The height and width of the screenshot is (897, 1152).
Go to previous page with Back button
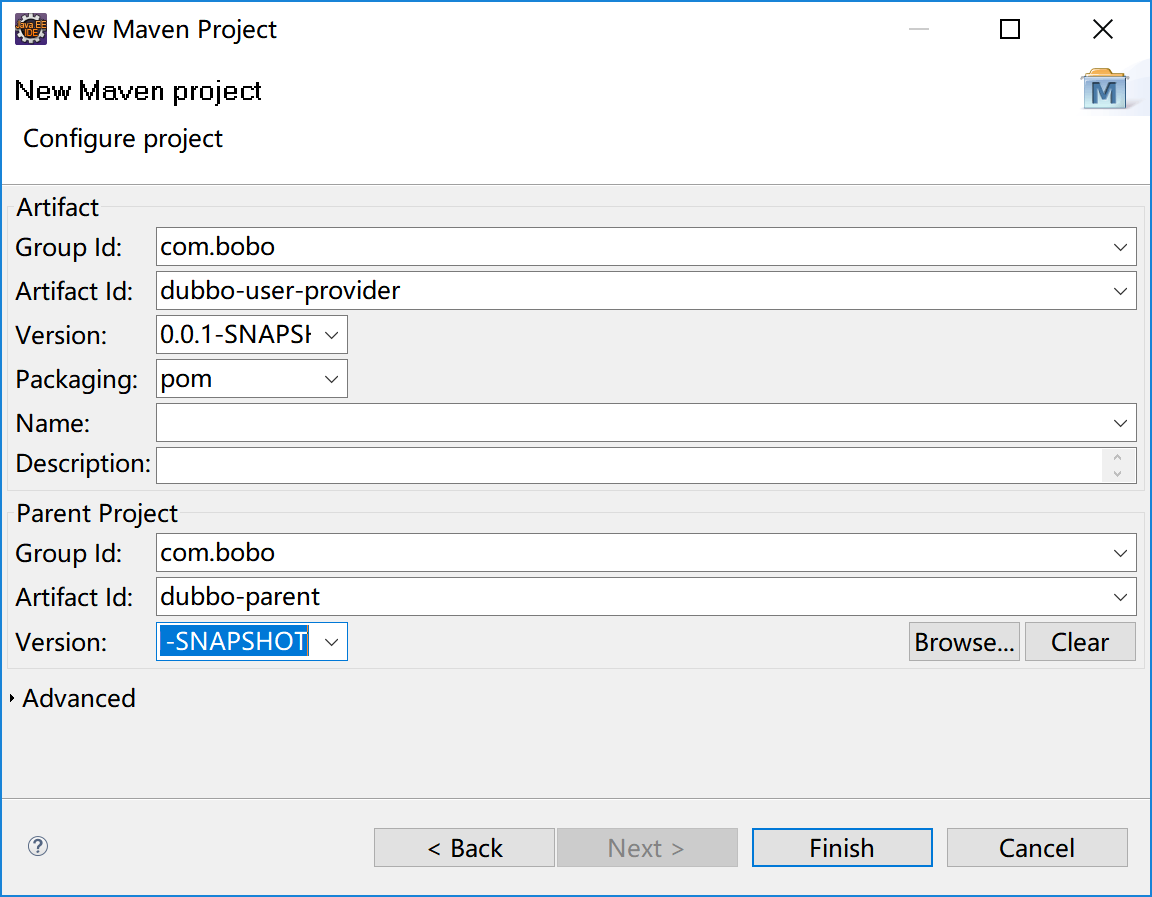click(x=464, y=848)
